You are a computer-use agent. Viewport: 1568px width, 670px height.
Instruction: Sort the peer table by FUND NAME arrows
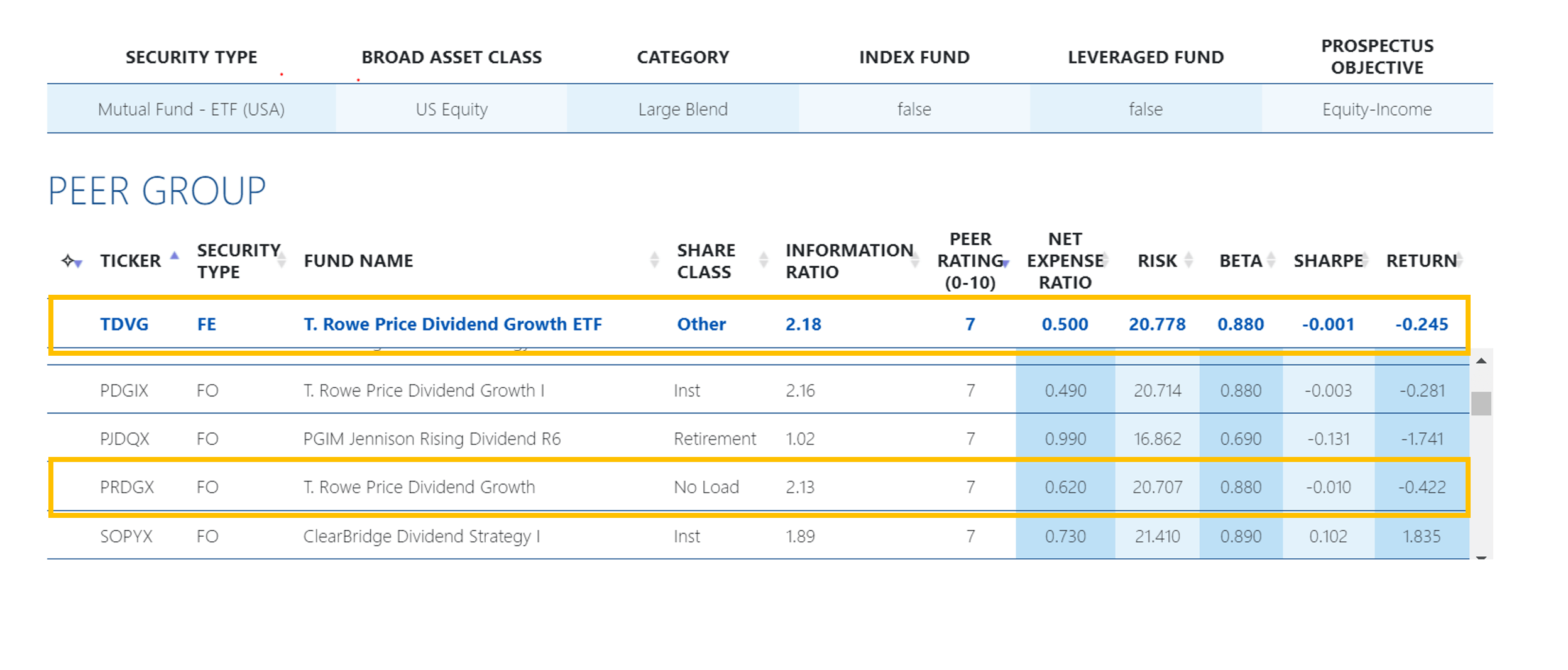[654, 260]
